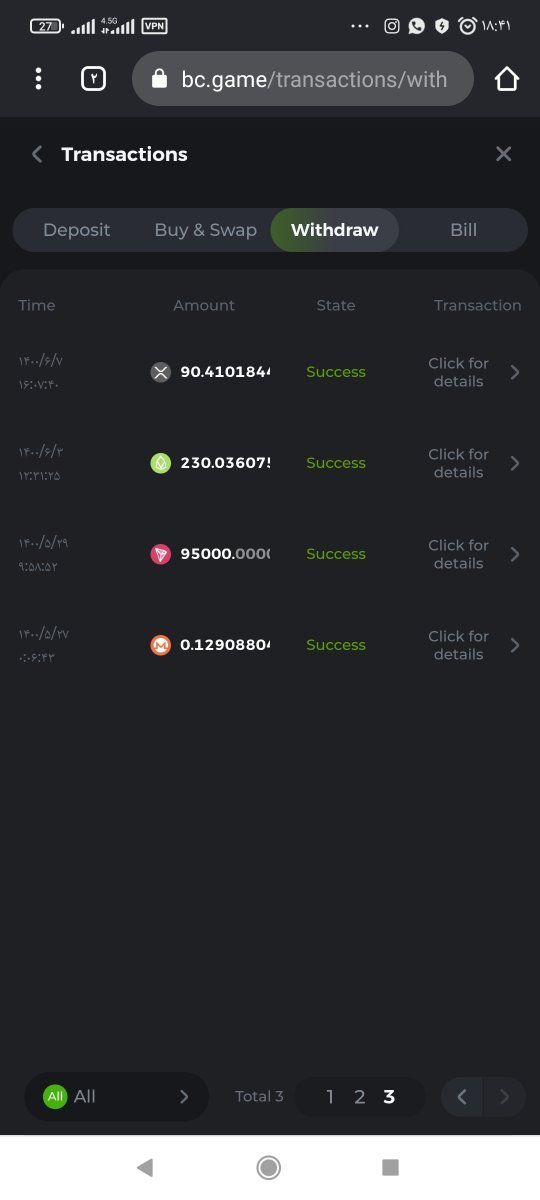
Task: Click the Monero coin icon for 0.129088
Action: click(161, 645)
